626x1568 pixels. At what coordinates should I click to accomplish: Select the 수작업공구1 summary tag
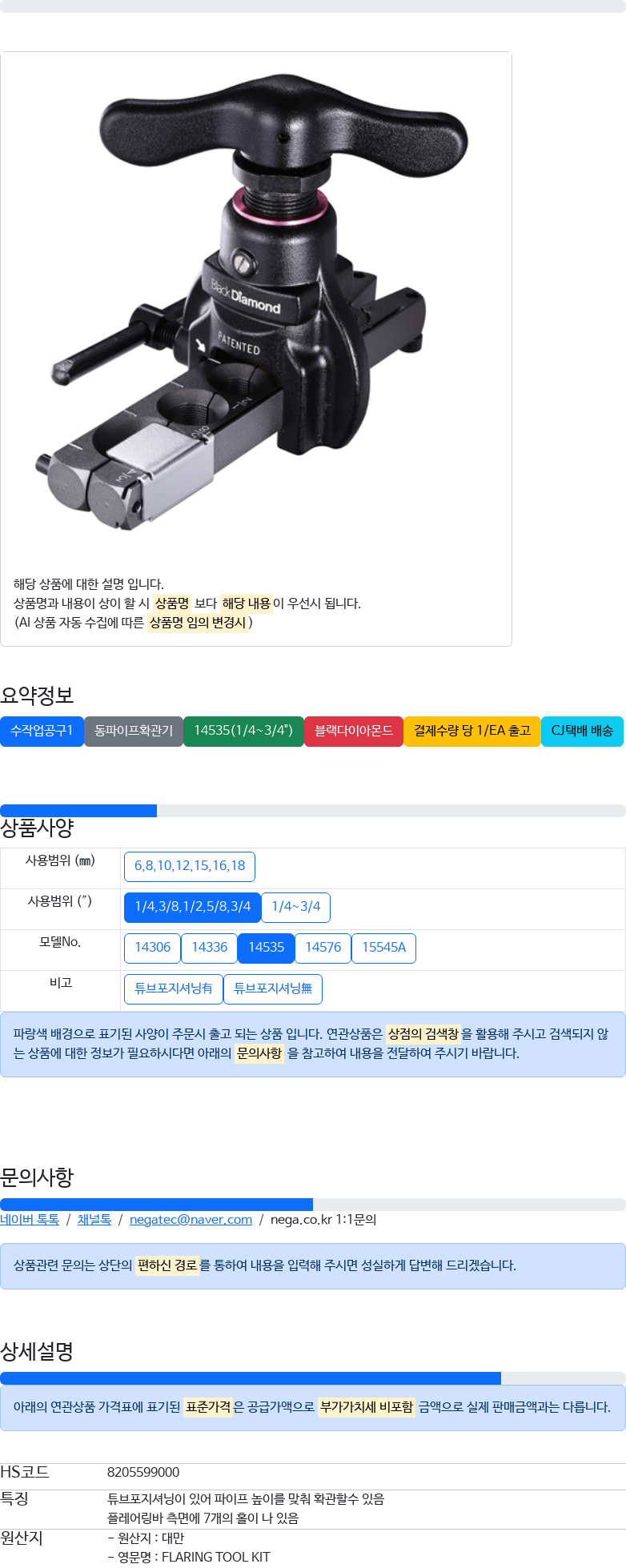click(x=42, y=731)
